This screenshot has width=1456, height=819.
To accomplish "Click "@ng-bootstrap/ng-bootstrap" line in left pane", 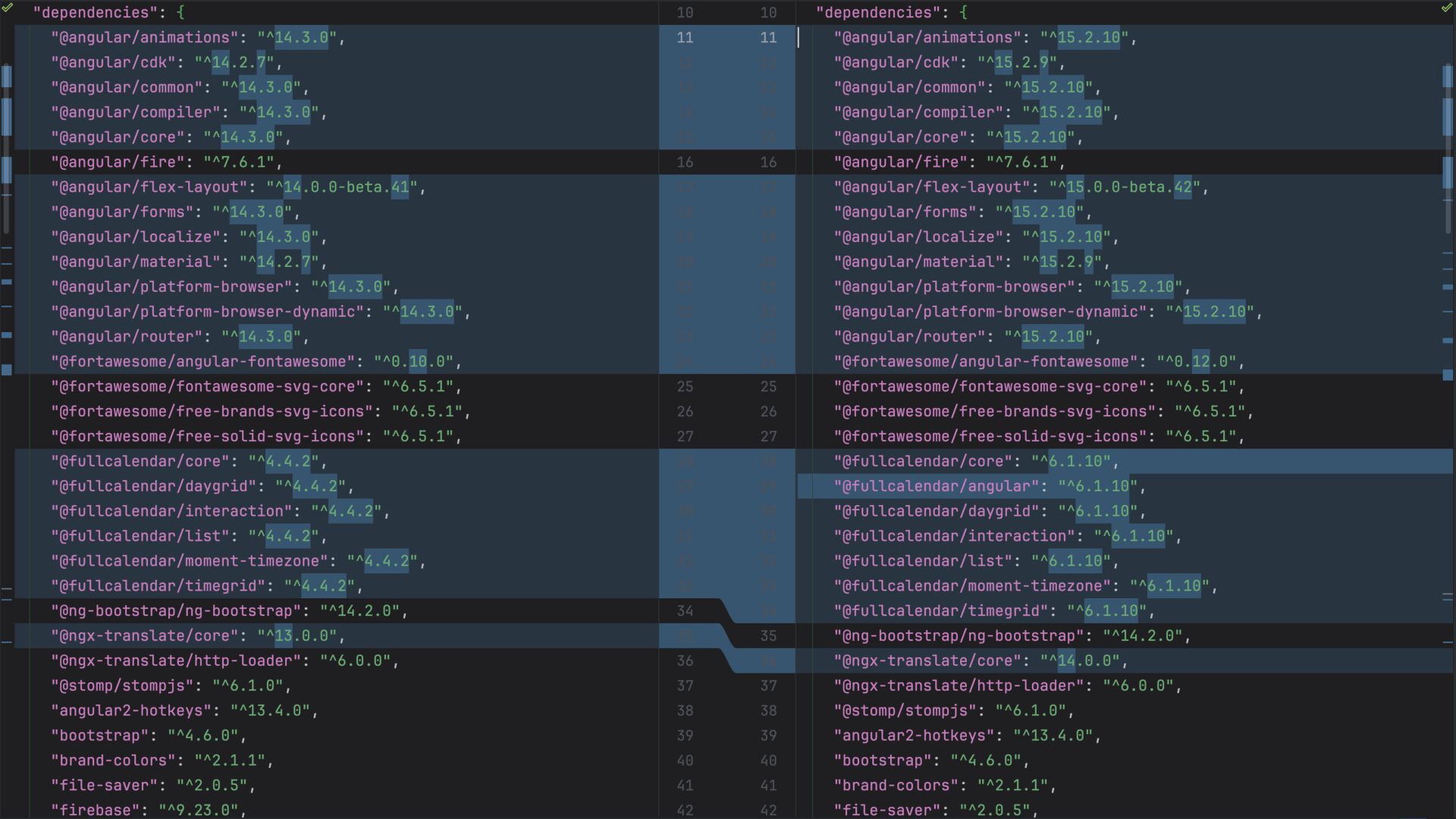I will pyautogui.click(x=176, y=610).
